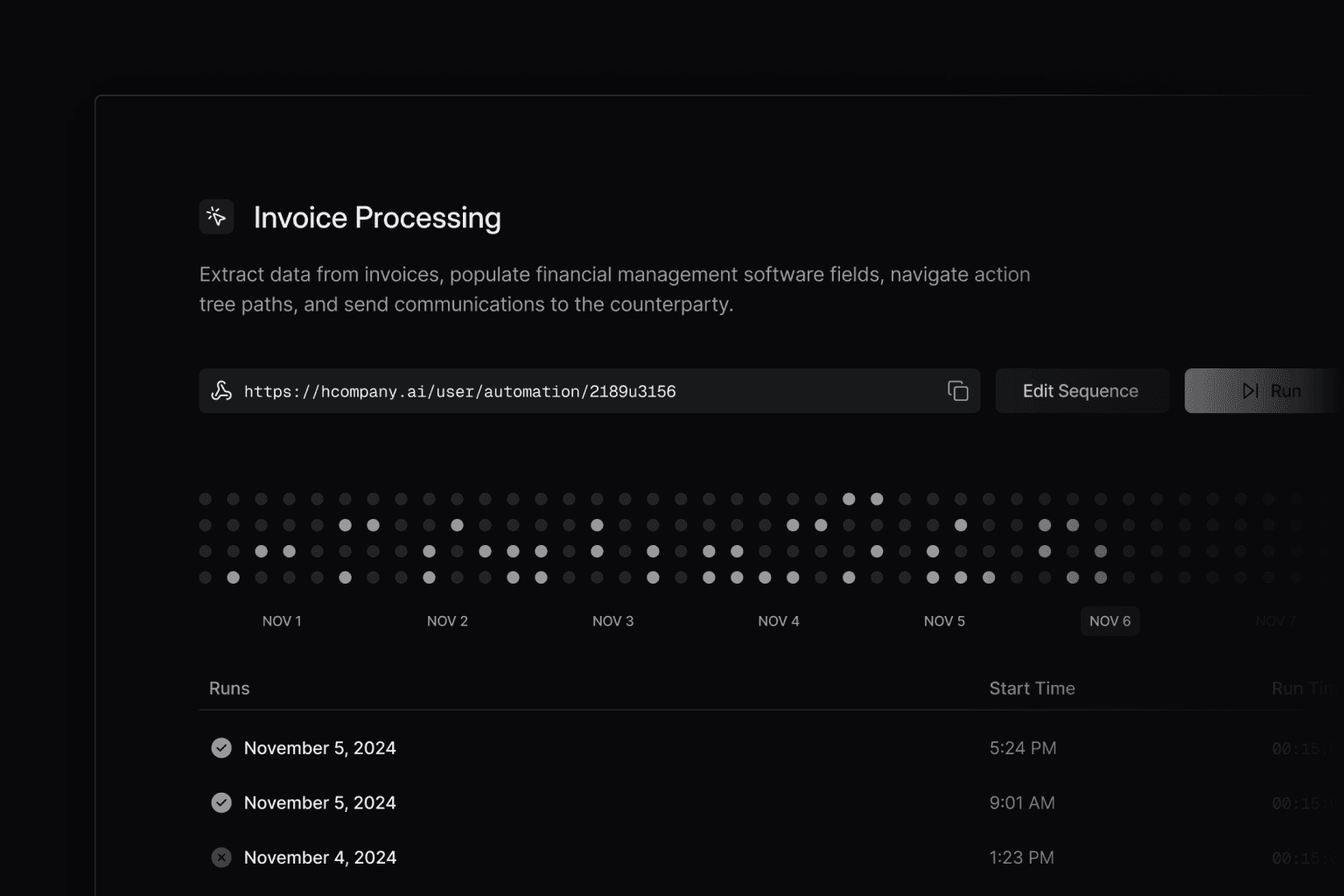
Task: Click the Invoice Processing title
Action: 377,218
